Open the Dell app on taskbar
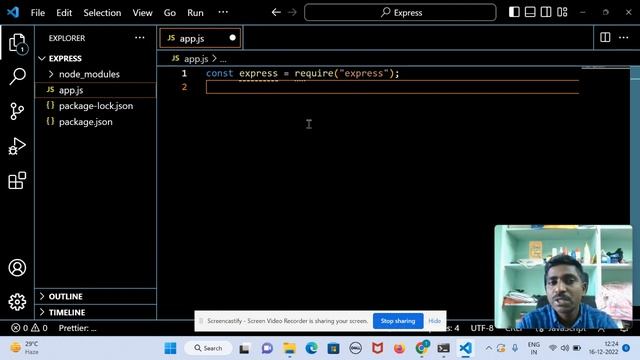 356,349
